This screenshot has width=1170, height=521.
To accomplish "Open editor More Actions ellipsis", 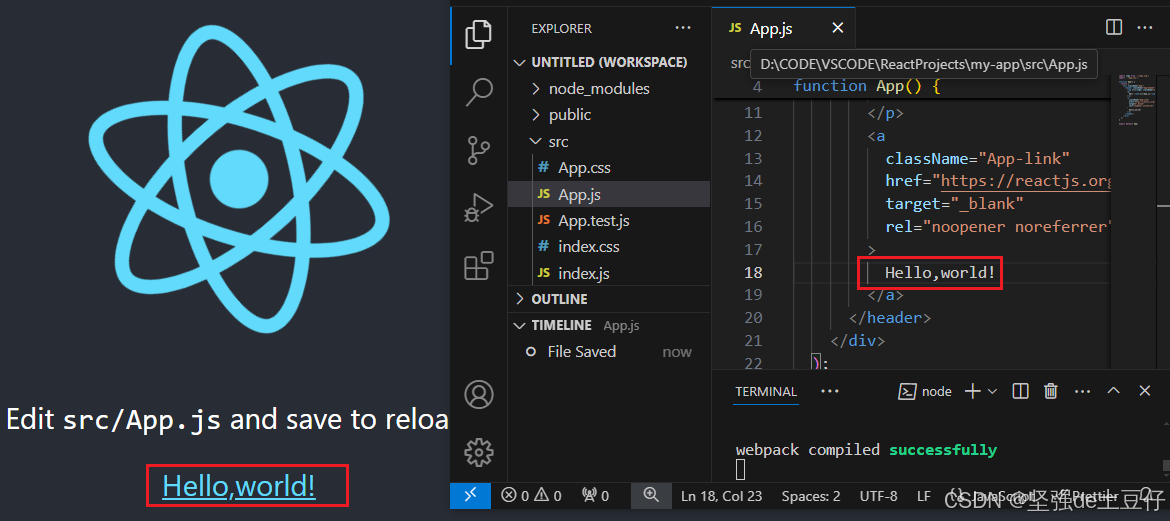I will click(1145, 28).
